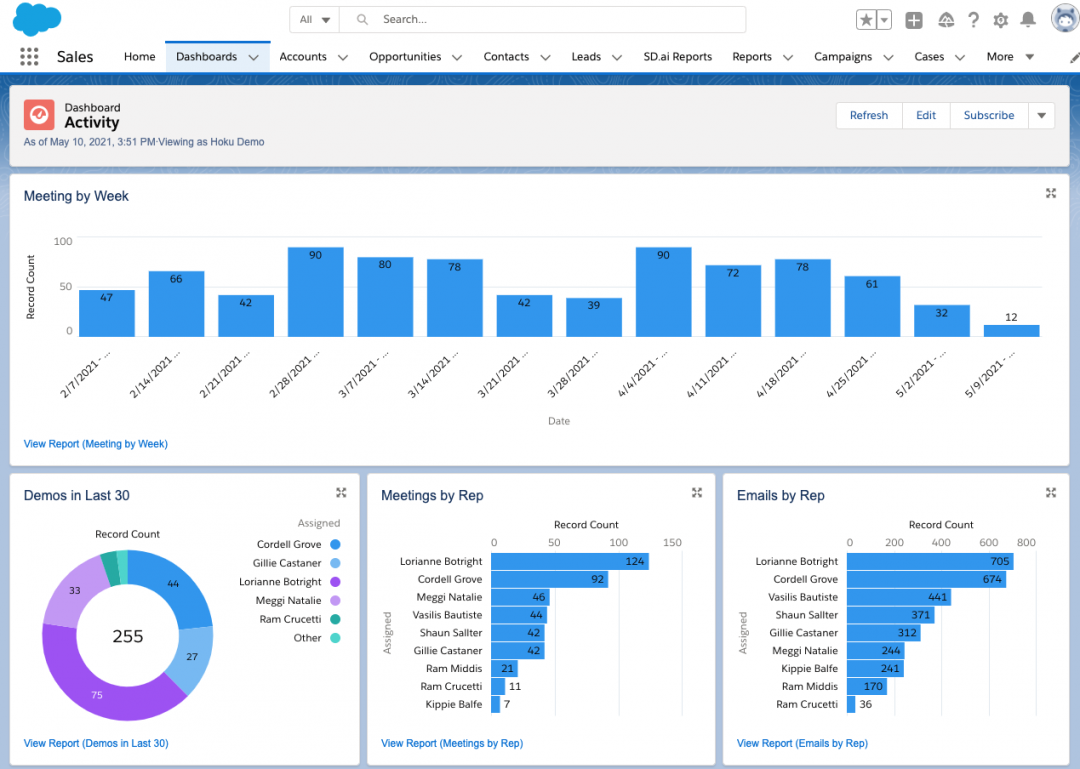The width and height of the screenshot is (1080, 769).
Task: Open the search scope All dropdown
Action: tap(315, 19)
